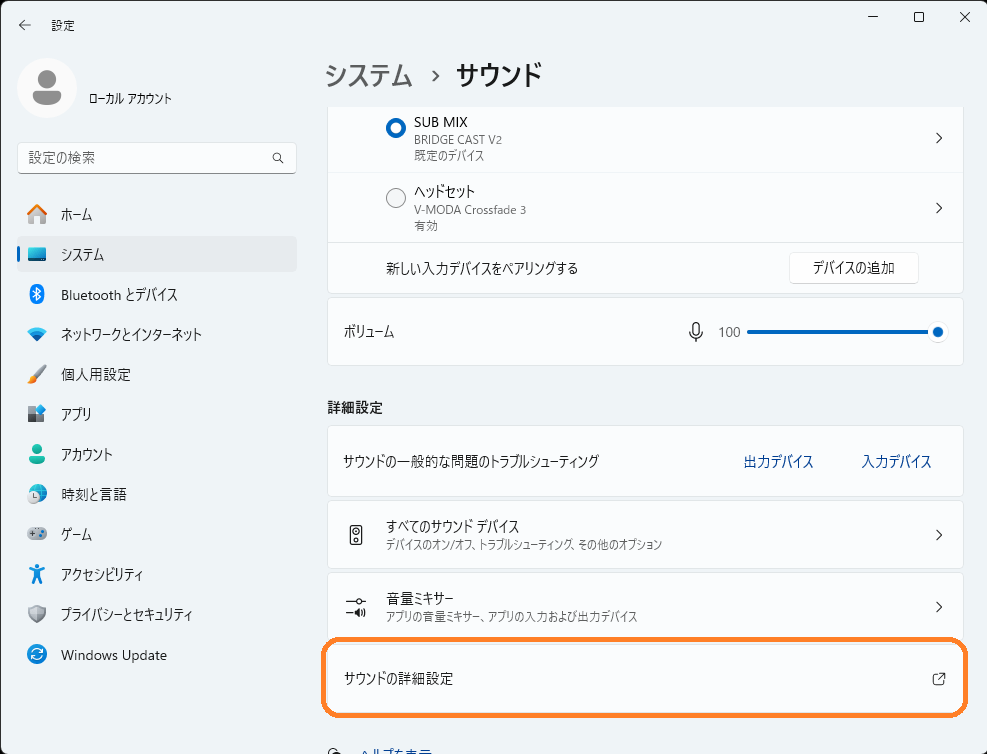This screenshot has width=987, height=754.
Task: Click the アプリ icon in sidebar
Action: pyautogui.click(x=37, y=414)
